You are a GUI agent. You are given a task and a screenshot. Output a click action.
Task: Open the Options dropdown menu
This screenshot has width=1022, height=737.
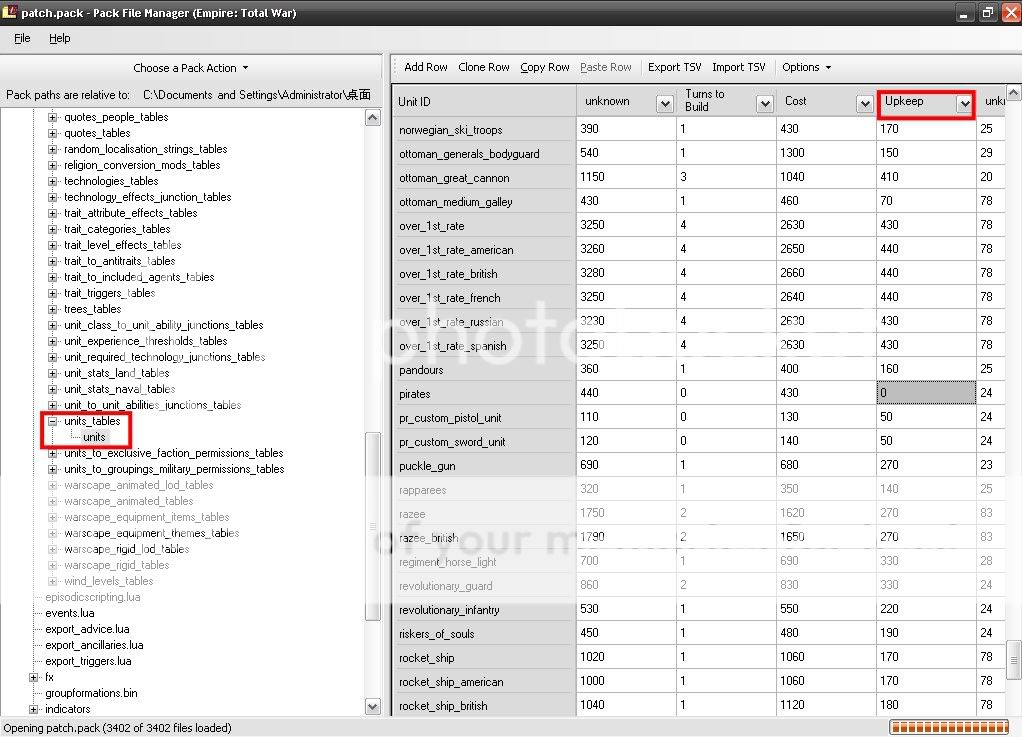click(807, 67)
